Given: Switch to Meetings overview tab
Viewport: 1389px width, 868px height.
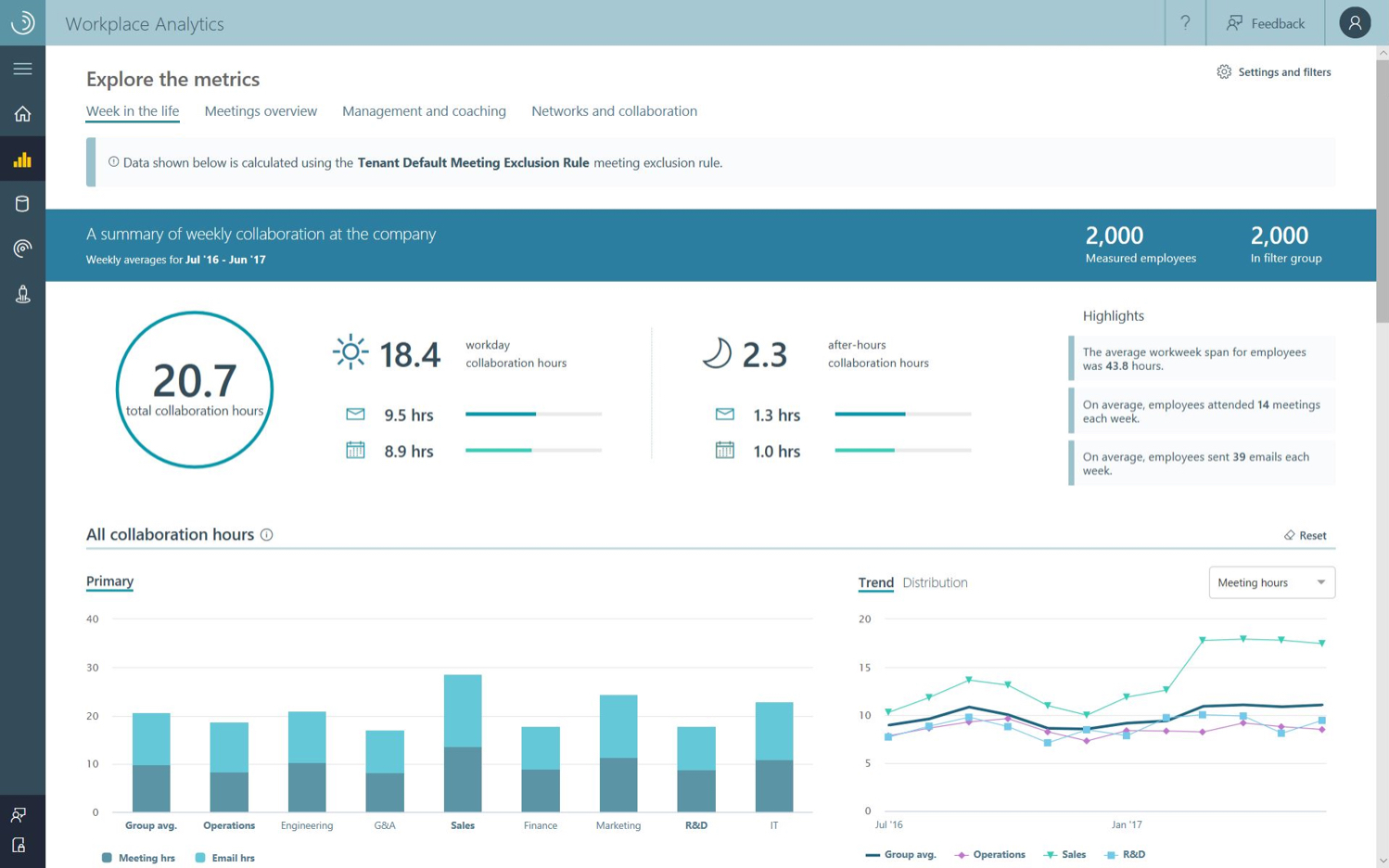Looking at the screenshot, I should (x=261, y=111).
